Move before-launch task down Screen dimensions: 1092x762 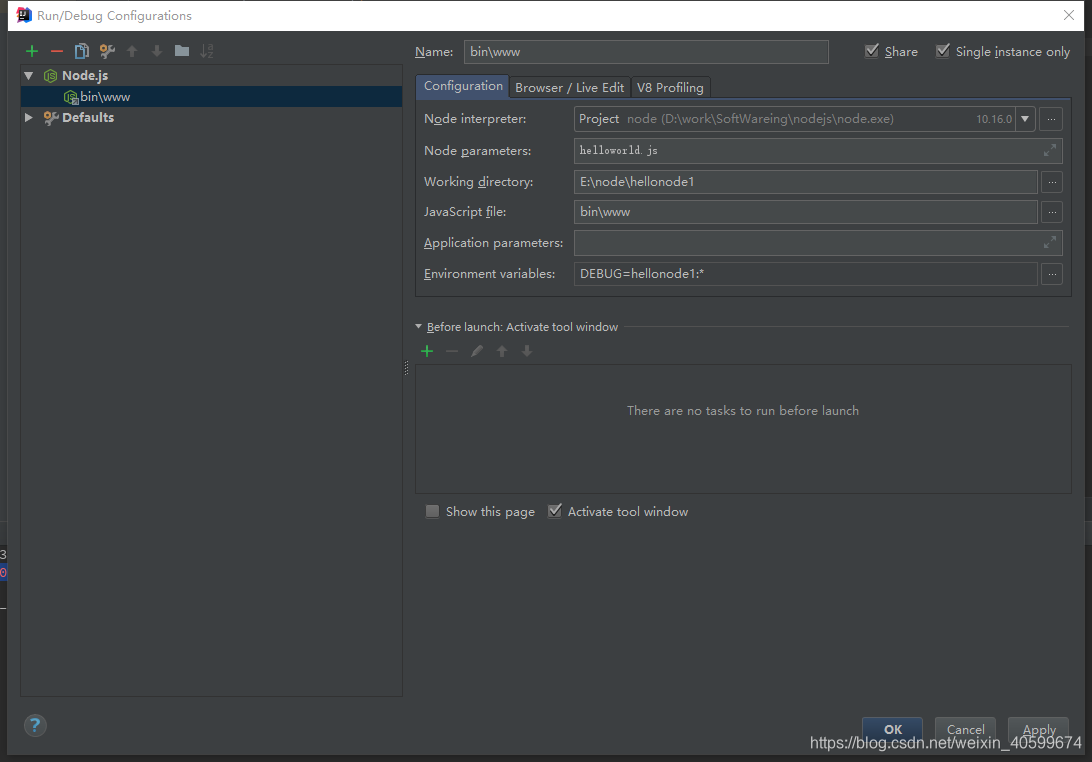(x=526, y=351)
